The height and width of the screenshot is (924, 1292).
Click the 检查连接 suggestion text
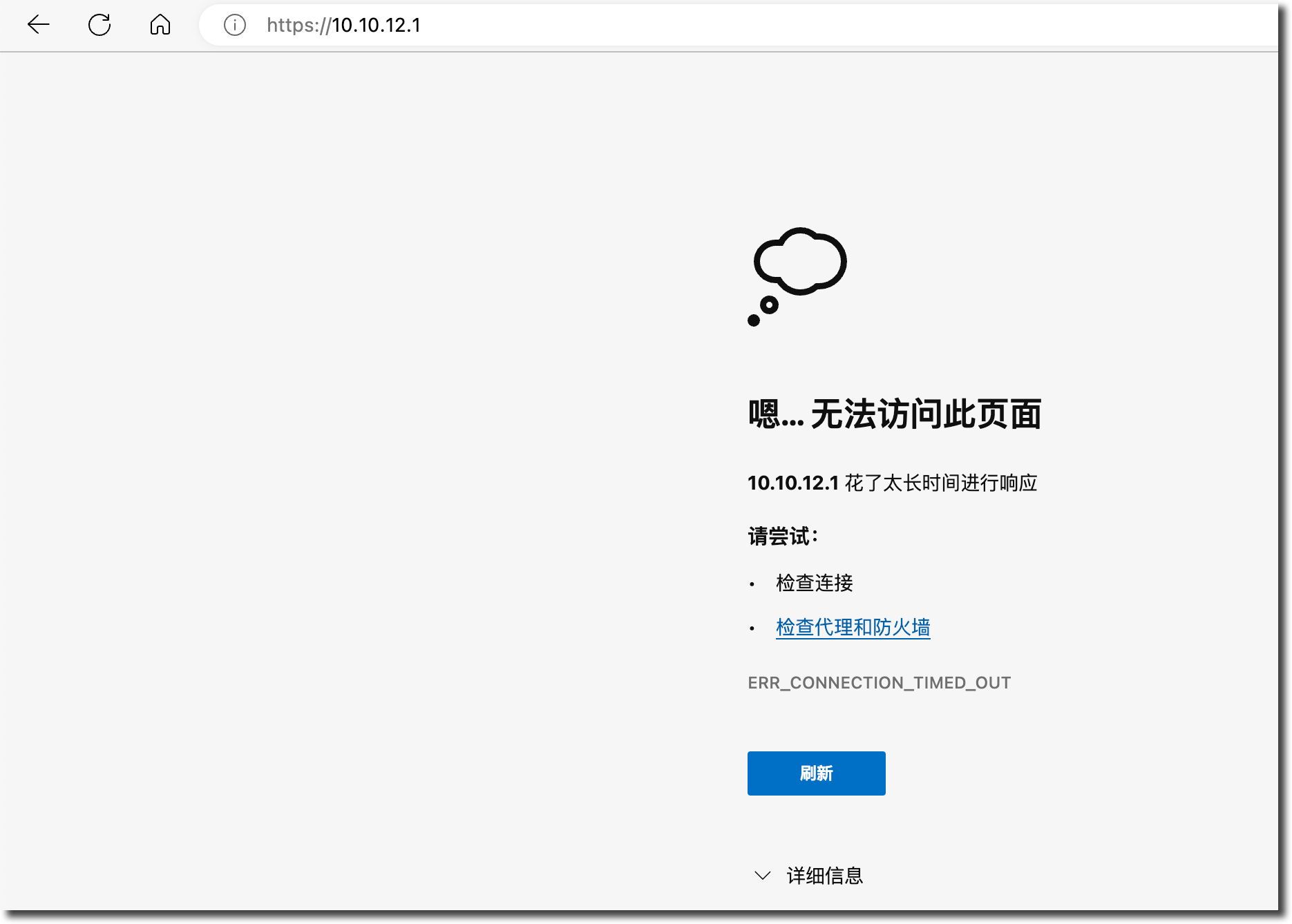pos(815,583)
